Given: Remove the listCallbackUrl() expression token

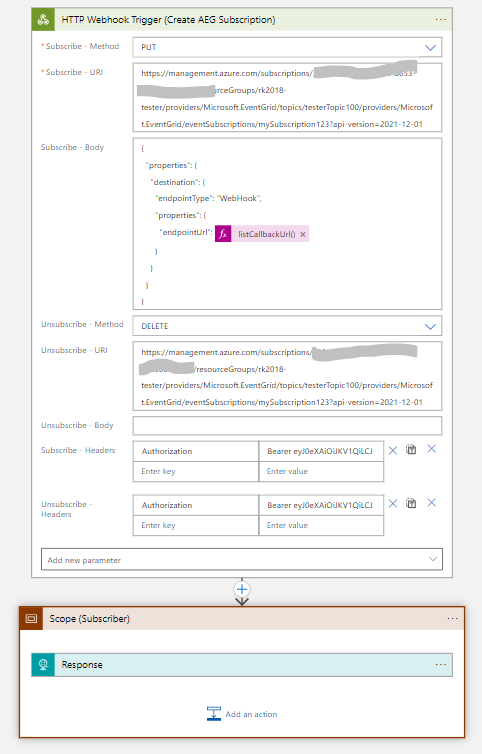Looking at the screenshot, I should pos(303,235).
